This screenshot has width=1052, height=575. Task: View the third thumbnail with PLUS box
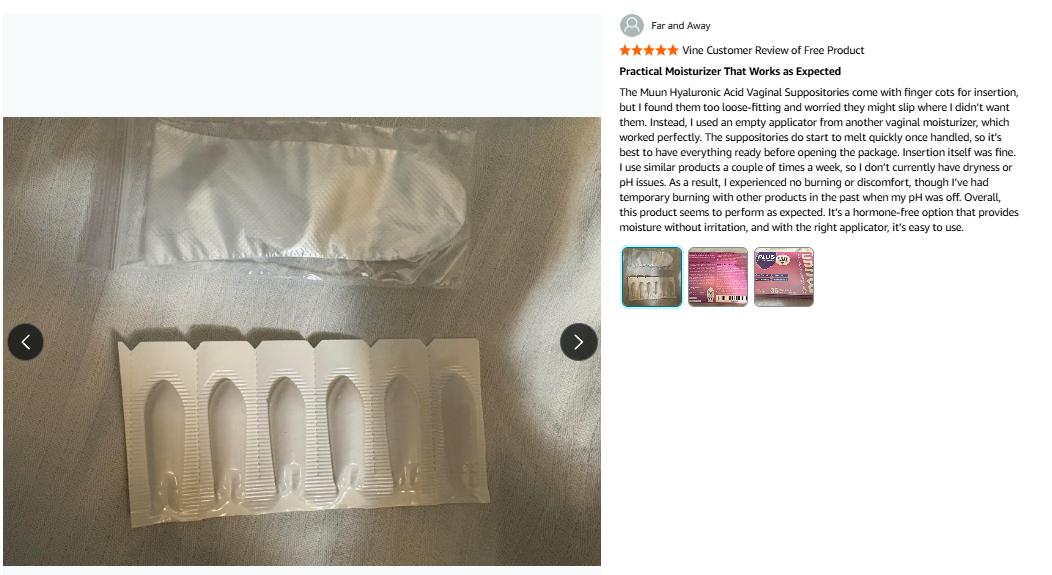tap(784, 276)
